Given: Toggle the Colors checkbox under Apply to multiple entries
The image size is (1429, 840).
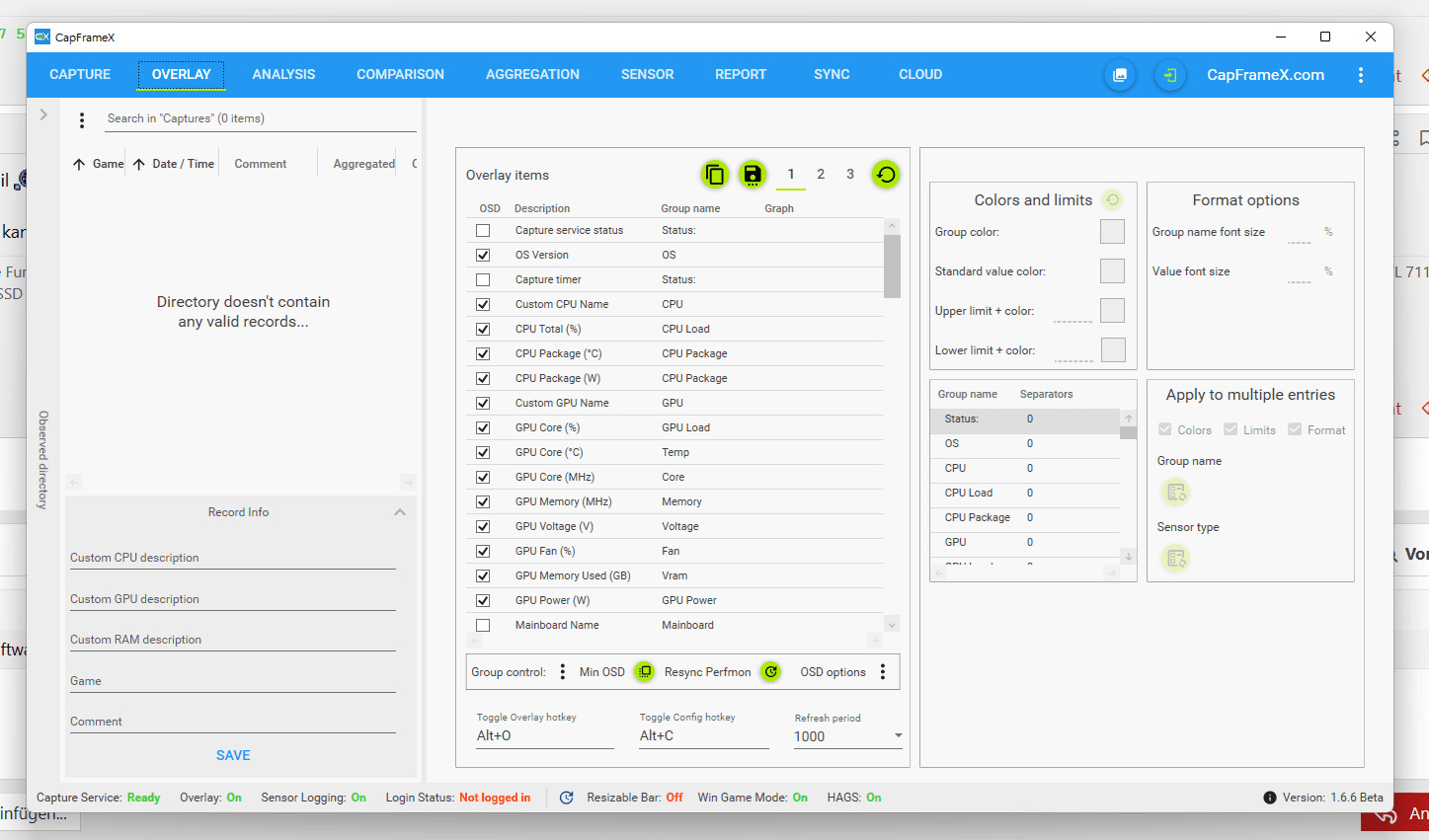Looking at the screenshot, I should click(x=1165, y=429).
